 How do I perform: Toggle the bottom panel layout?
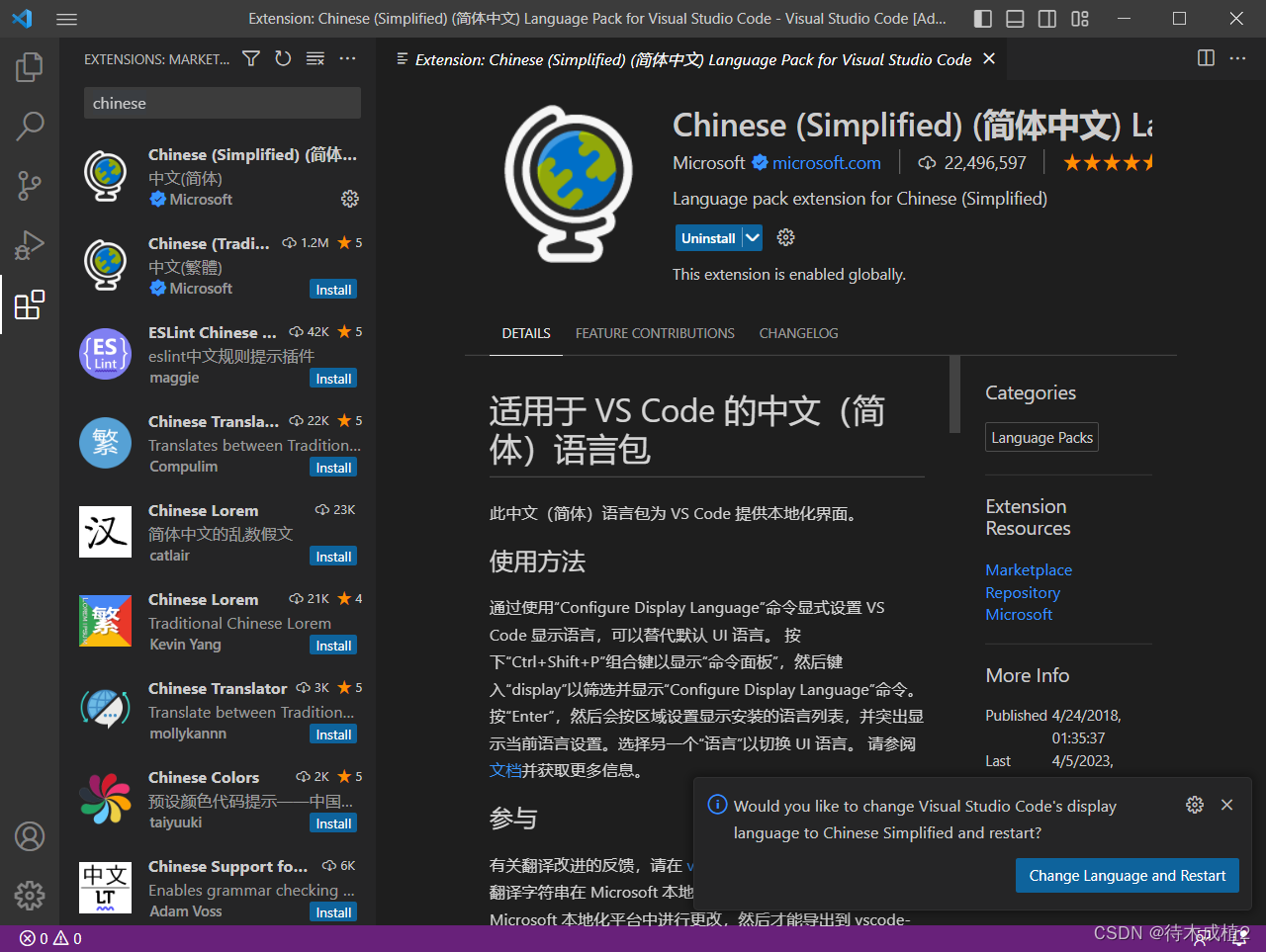pos(1015,19)
